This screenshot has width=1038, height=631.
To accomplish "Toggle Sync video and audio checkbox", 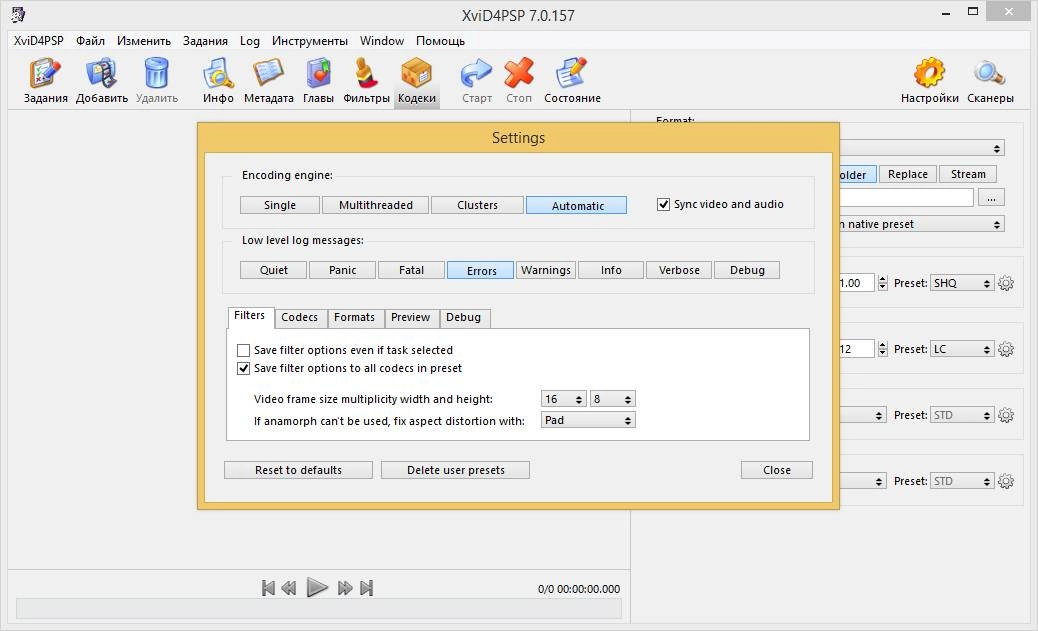I will pos(663,205).
